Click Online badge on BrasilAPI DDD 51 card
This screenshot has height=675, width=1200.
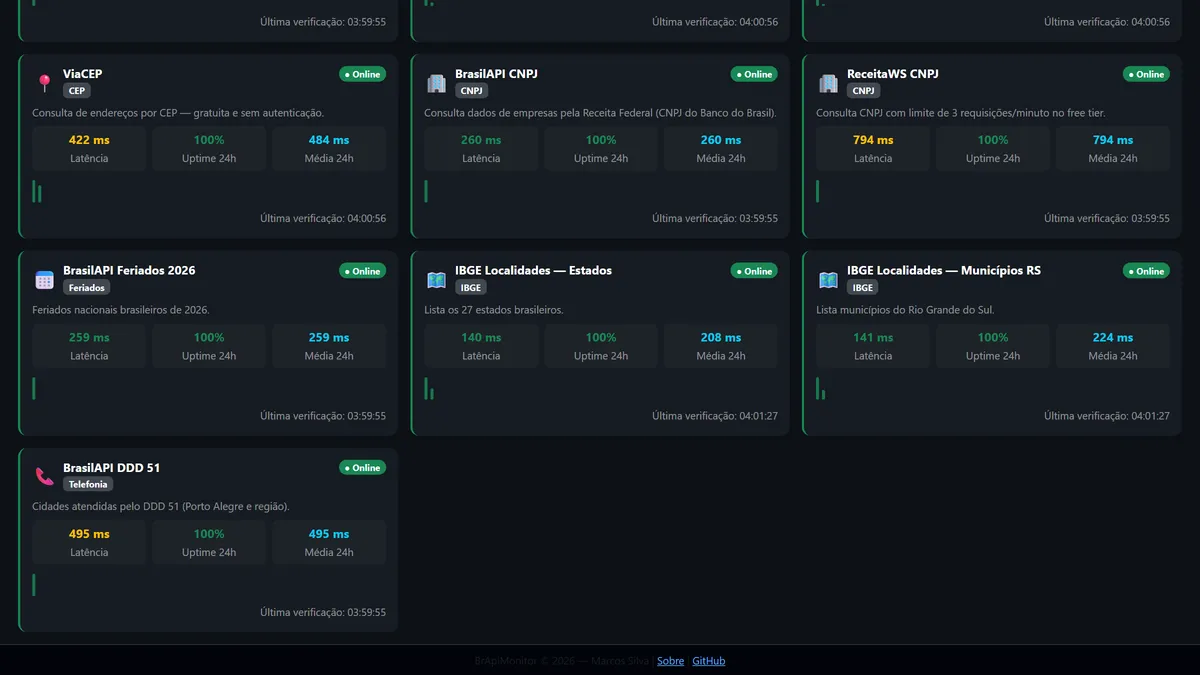coord(362,468)
